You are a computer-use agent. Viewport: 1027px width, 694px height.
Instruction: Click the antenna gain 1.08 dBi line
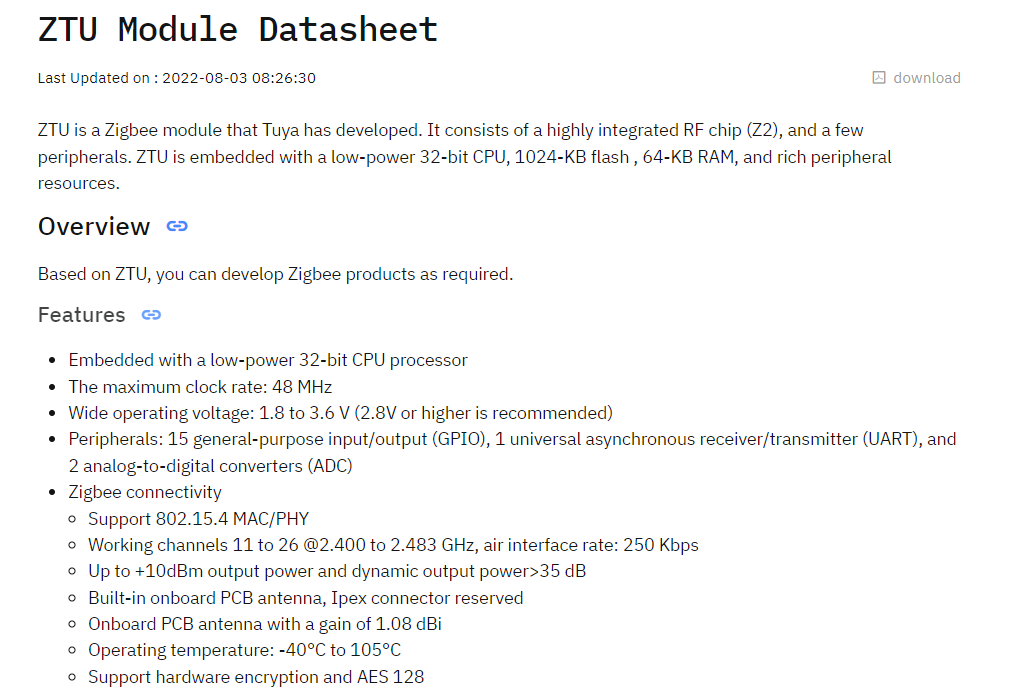(265, 624)
